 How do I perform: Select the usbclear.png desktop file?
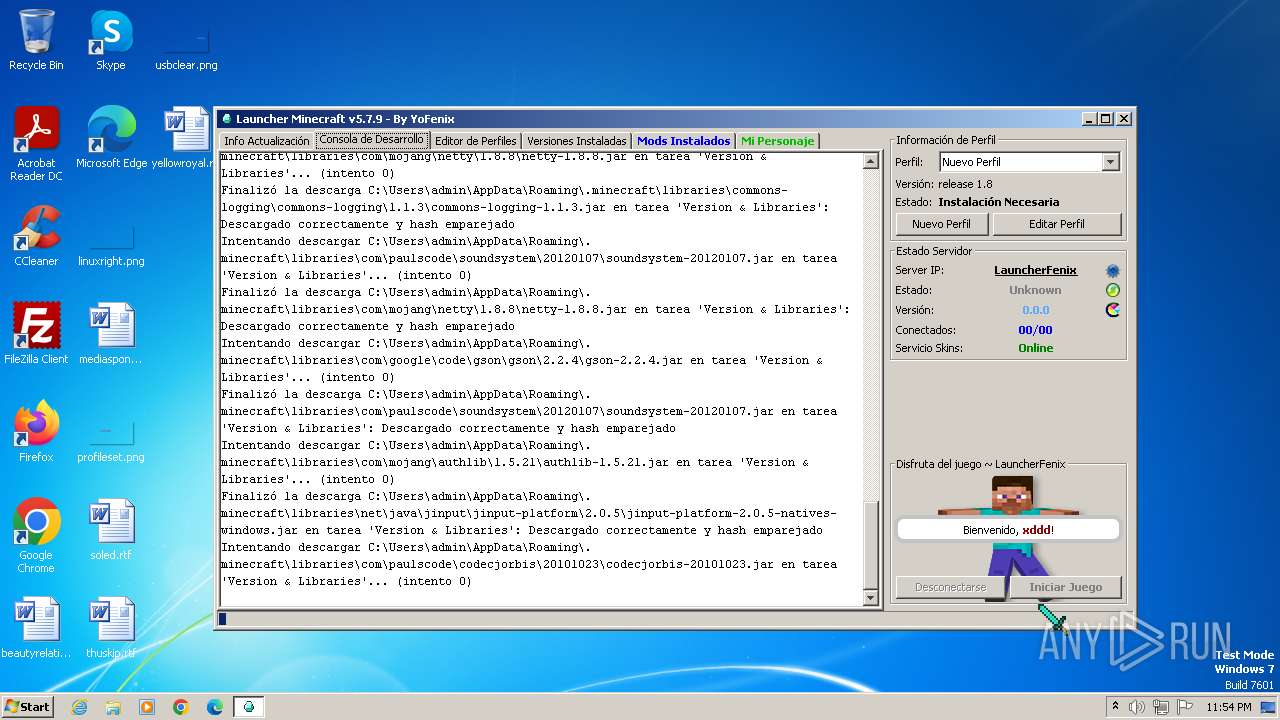click(x=186, y=47)
